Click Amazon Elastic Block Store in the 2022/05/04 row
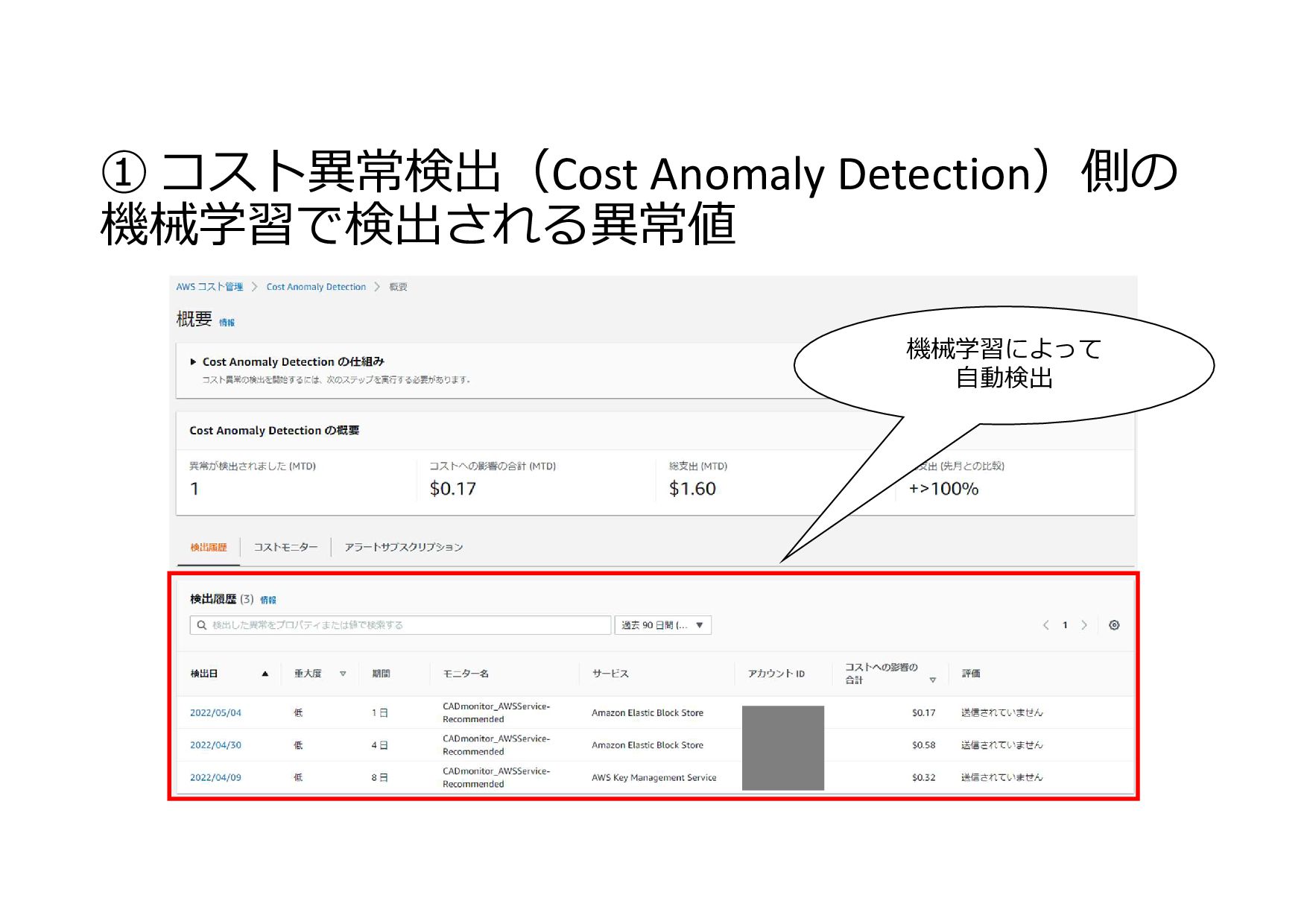This screenshot has width=1307, height=924. coord(648,713)
